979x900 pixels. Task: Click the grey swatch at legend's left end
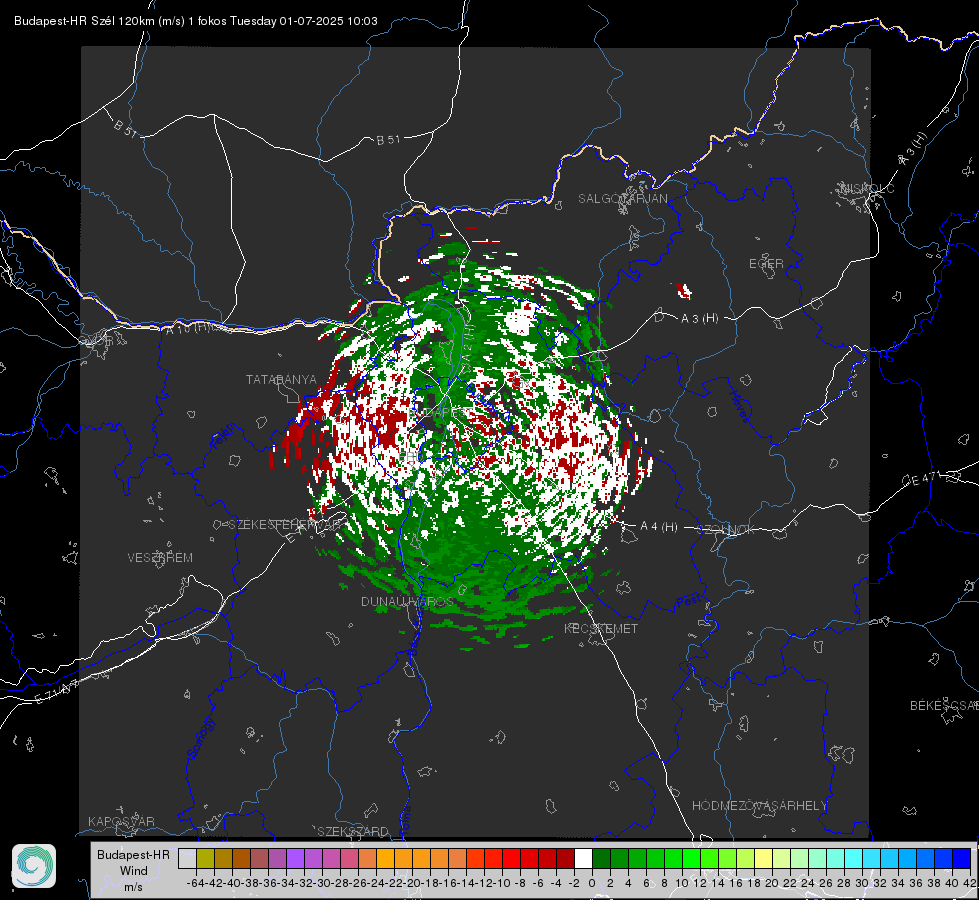(187, 858)
